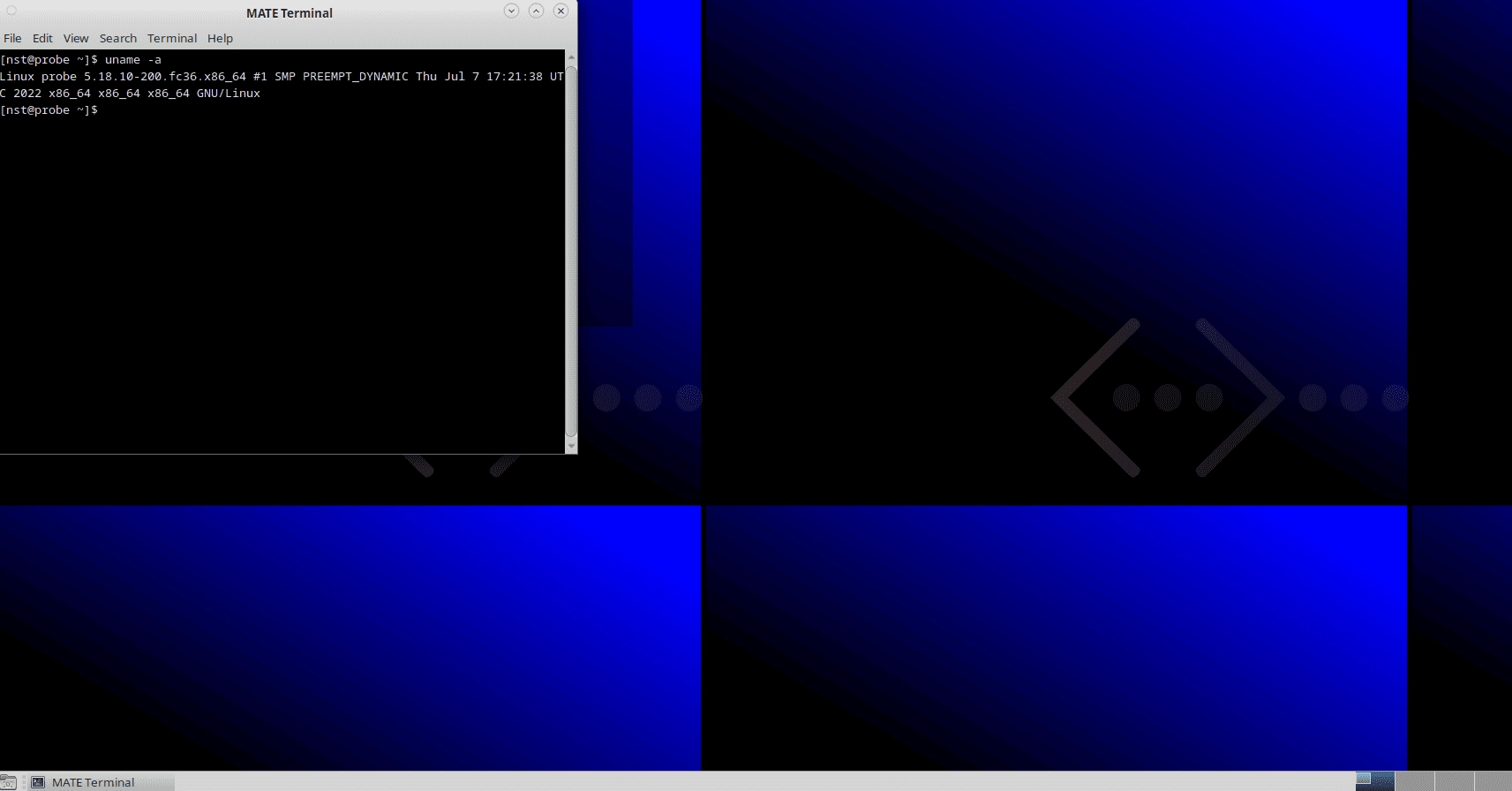
Task: Select the terminal window thumbnail in workspace switcher
Action: (1364, 778)
